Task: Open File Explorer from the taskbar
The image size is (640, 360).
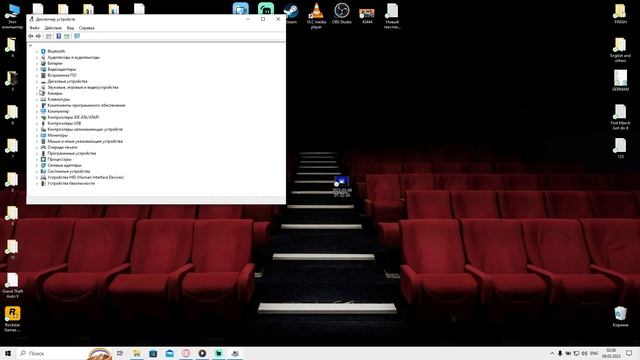Action: 136,353
